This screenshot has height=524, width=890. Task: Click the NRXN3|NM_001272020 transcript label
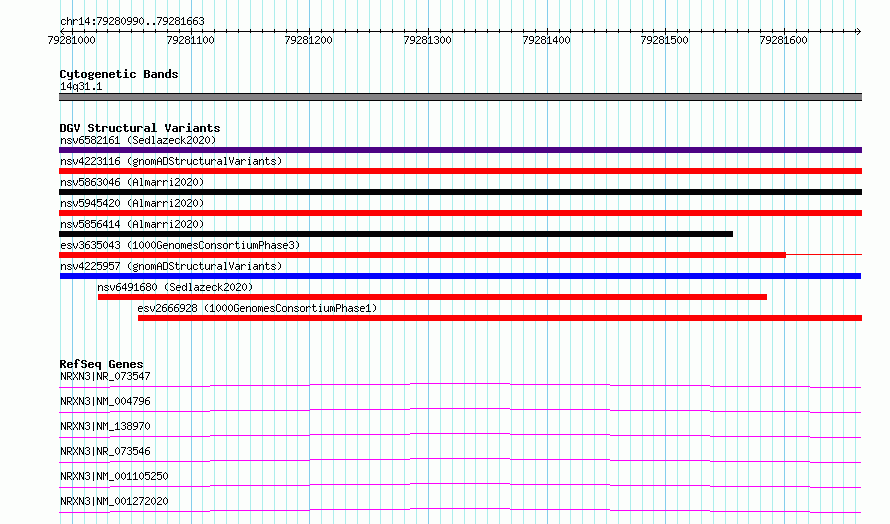tap(114, 501)
